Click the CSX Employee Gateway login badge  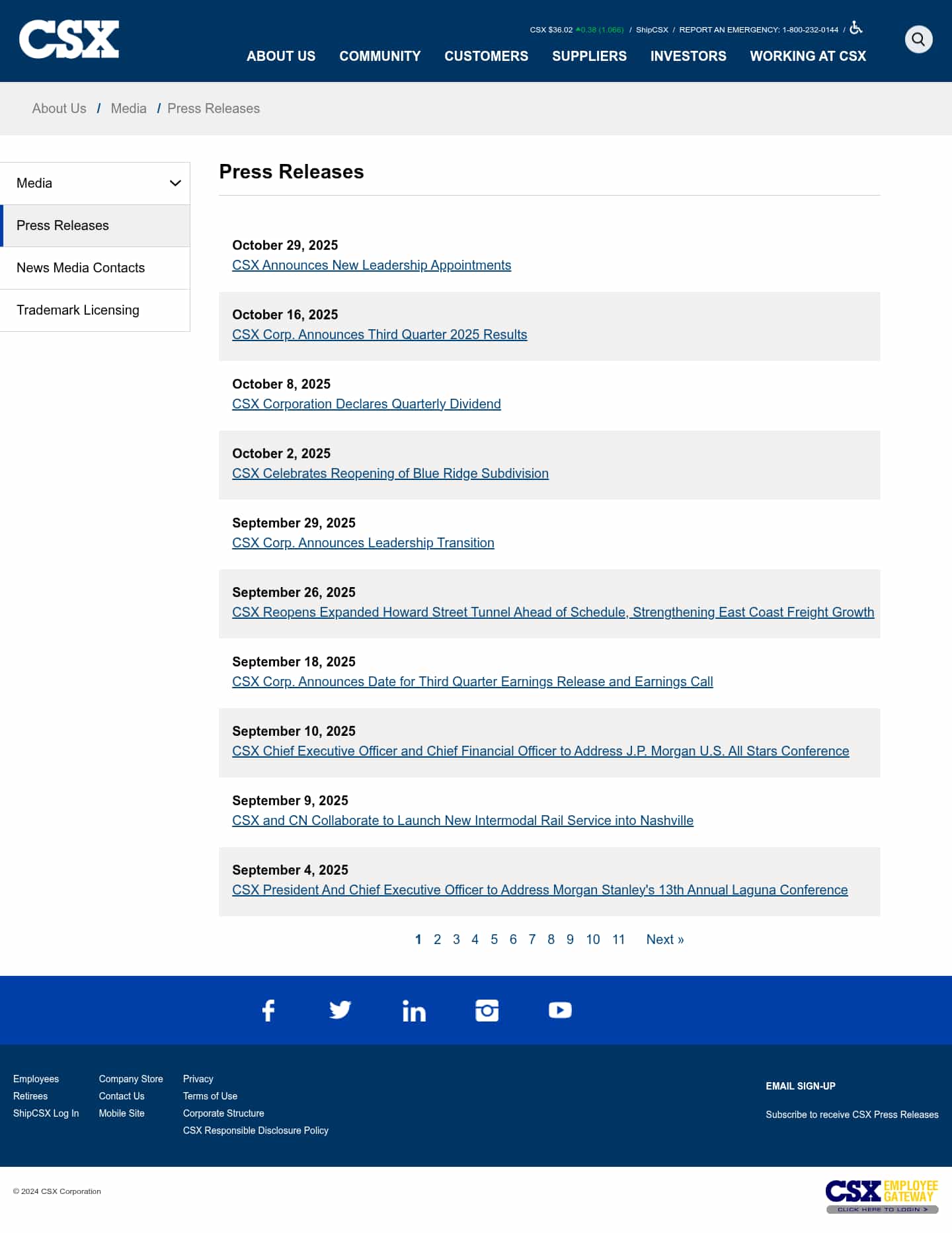tap(882, 1196)
